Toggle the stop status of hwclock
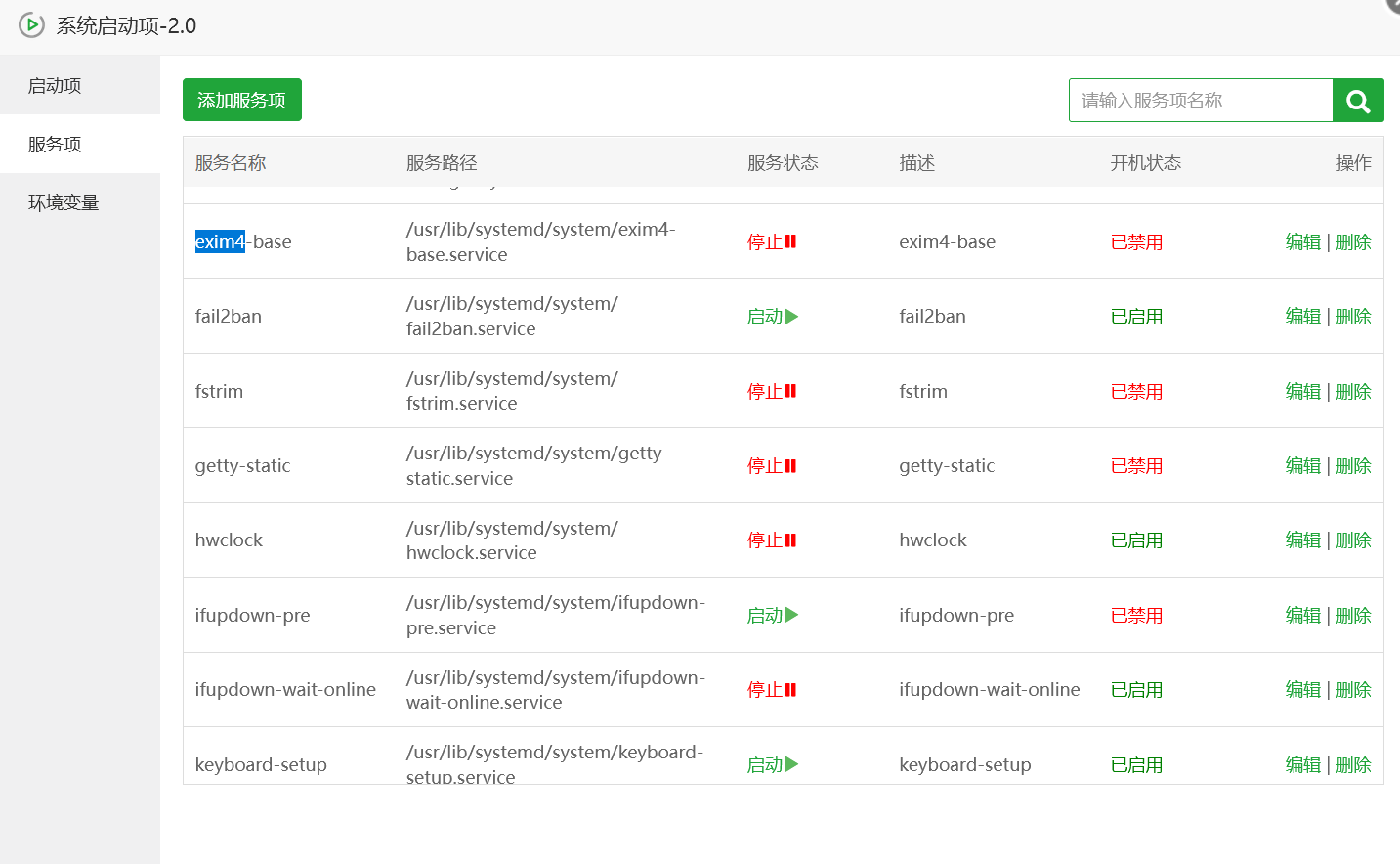 click(x=772, y=540)
